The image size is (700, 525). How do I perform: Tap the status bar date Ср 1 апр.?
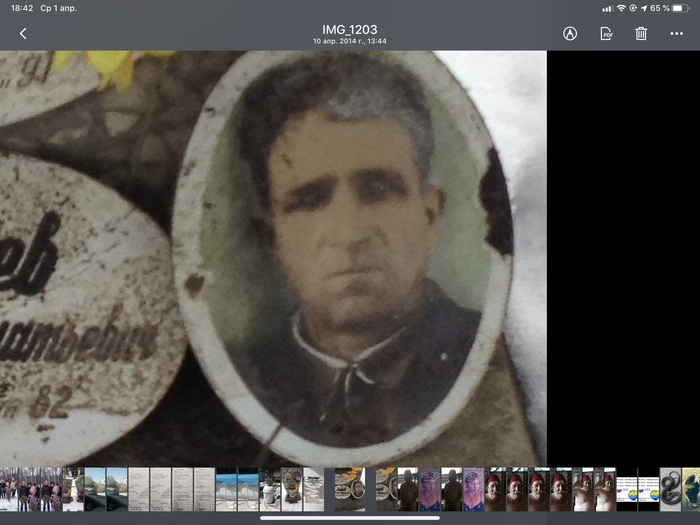[x=58, y=8]
